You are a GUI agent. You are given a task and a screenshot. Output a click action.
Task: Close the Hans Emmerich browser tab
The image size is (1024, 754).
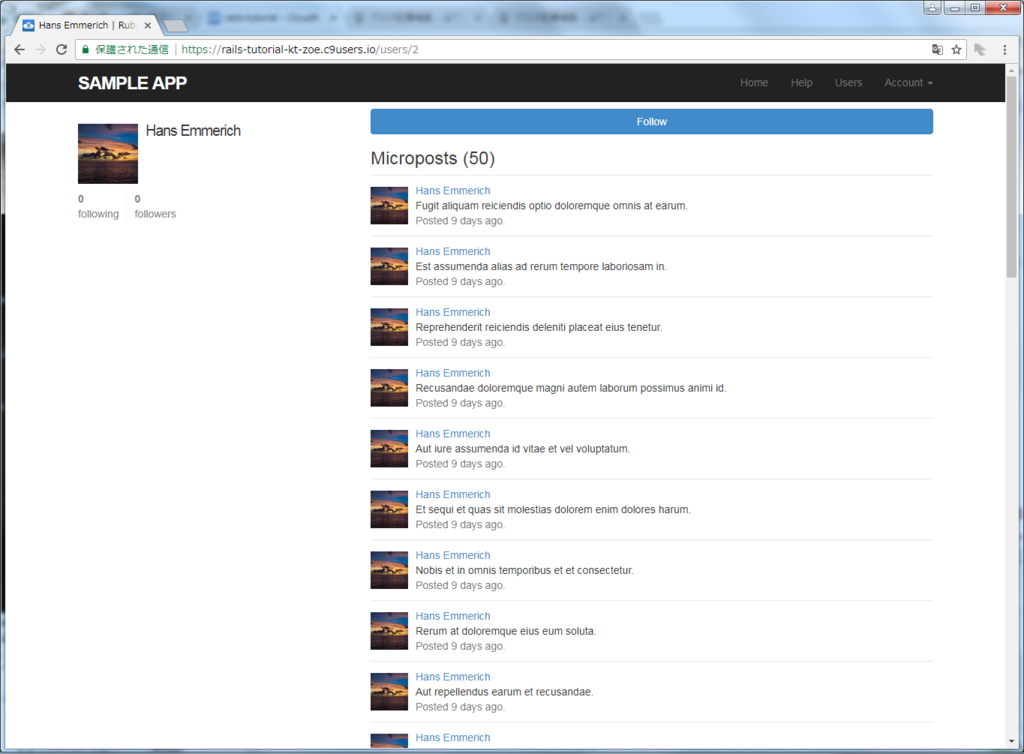[148, 25]
